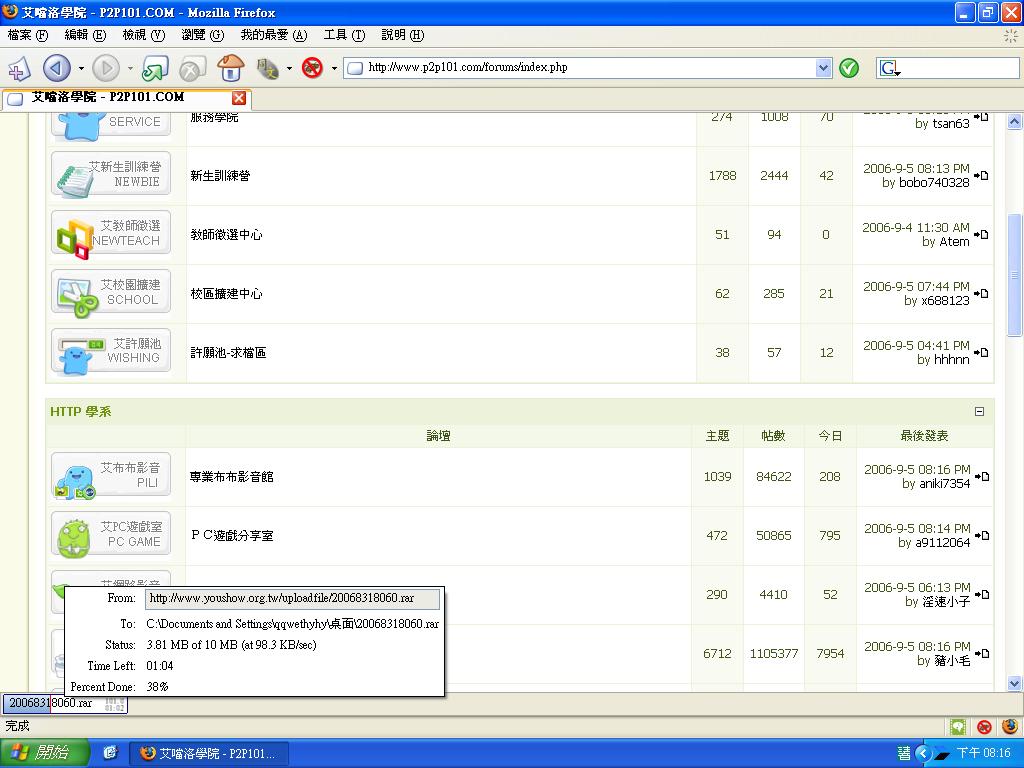Screen dimensions: 1024x768
Task: Reload the current page
Action: [154, 68]
